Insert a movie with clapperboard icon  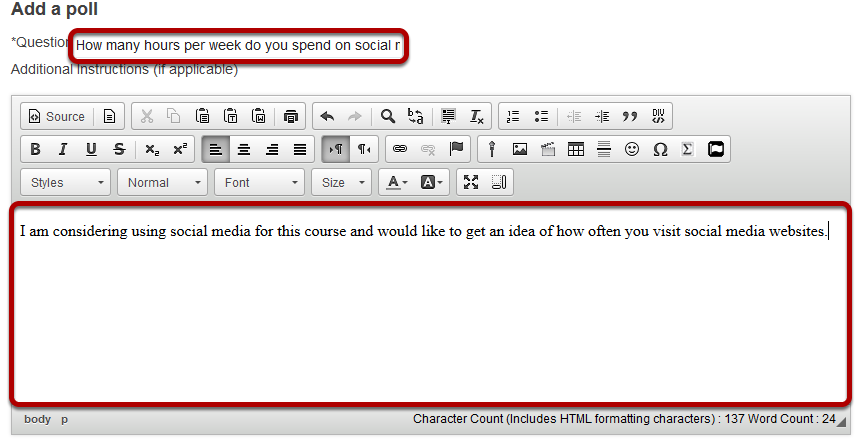point(548,149)
